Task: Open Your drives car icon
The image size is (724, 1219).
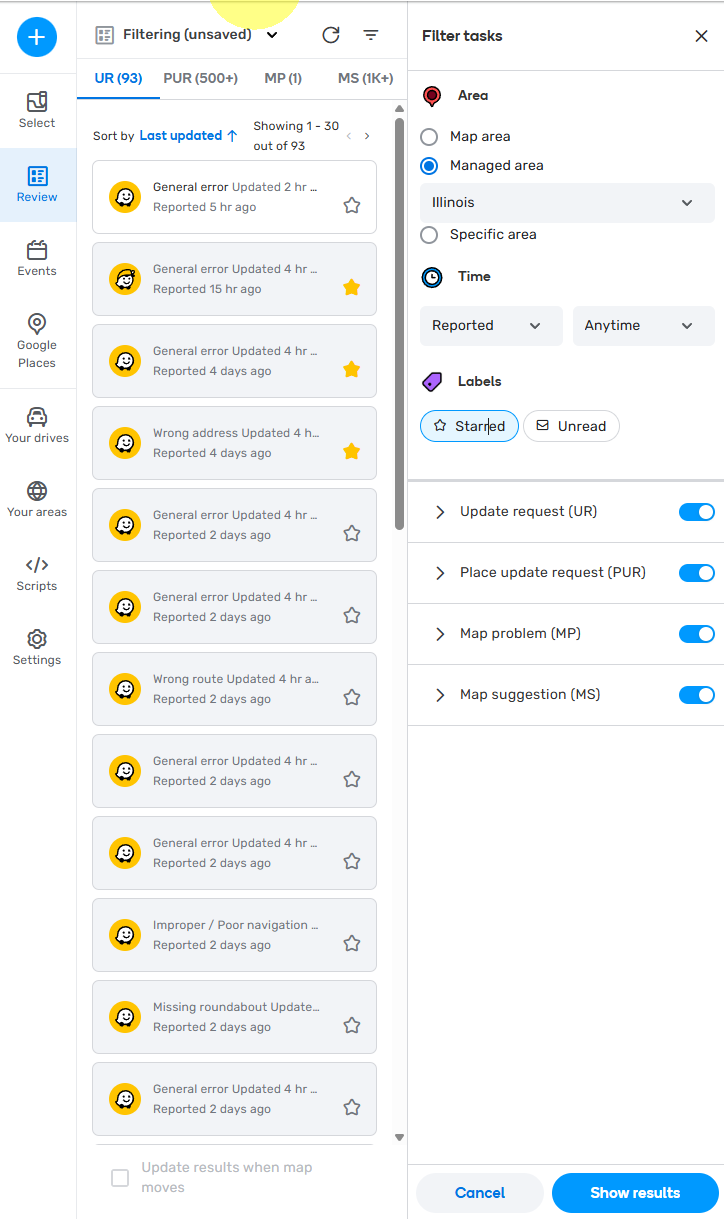Action: click(x=37, y=425)
